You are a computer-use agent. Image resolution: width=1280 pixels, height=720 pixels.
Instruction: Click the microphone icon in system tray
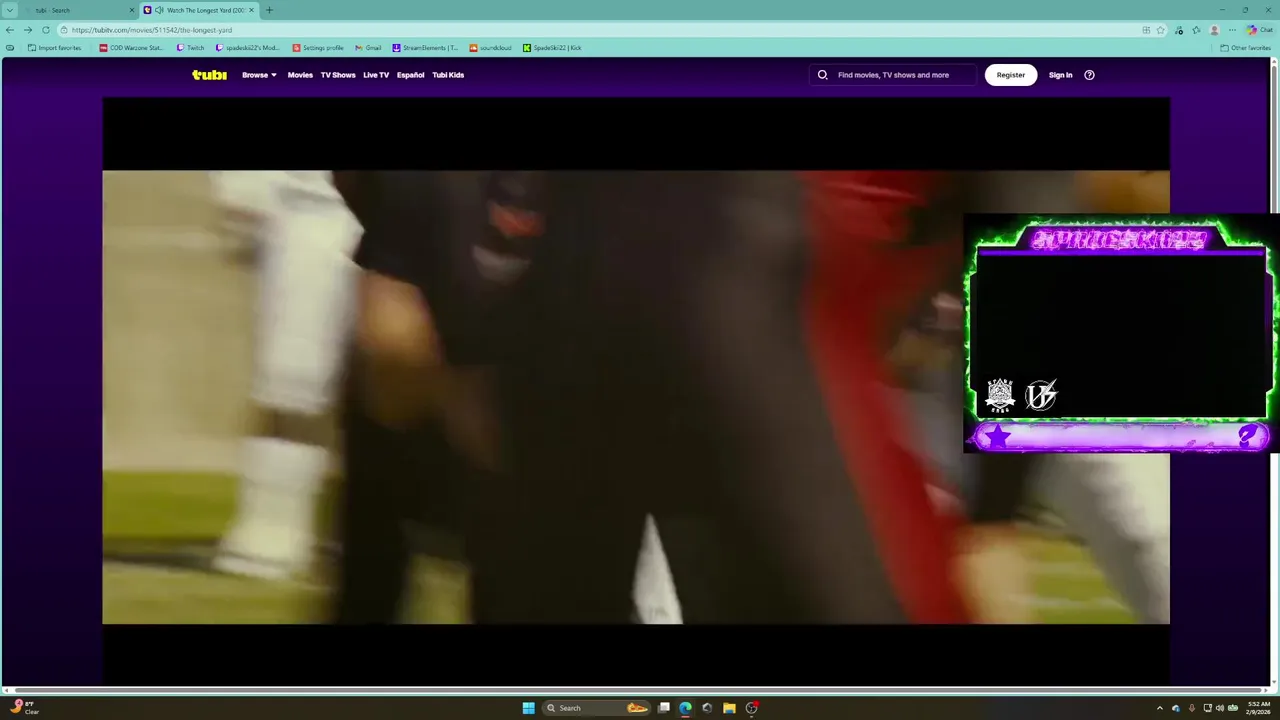coord(1191,708)
